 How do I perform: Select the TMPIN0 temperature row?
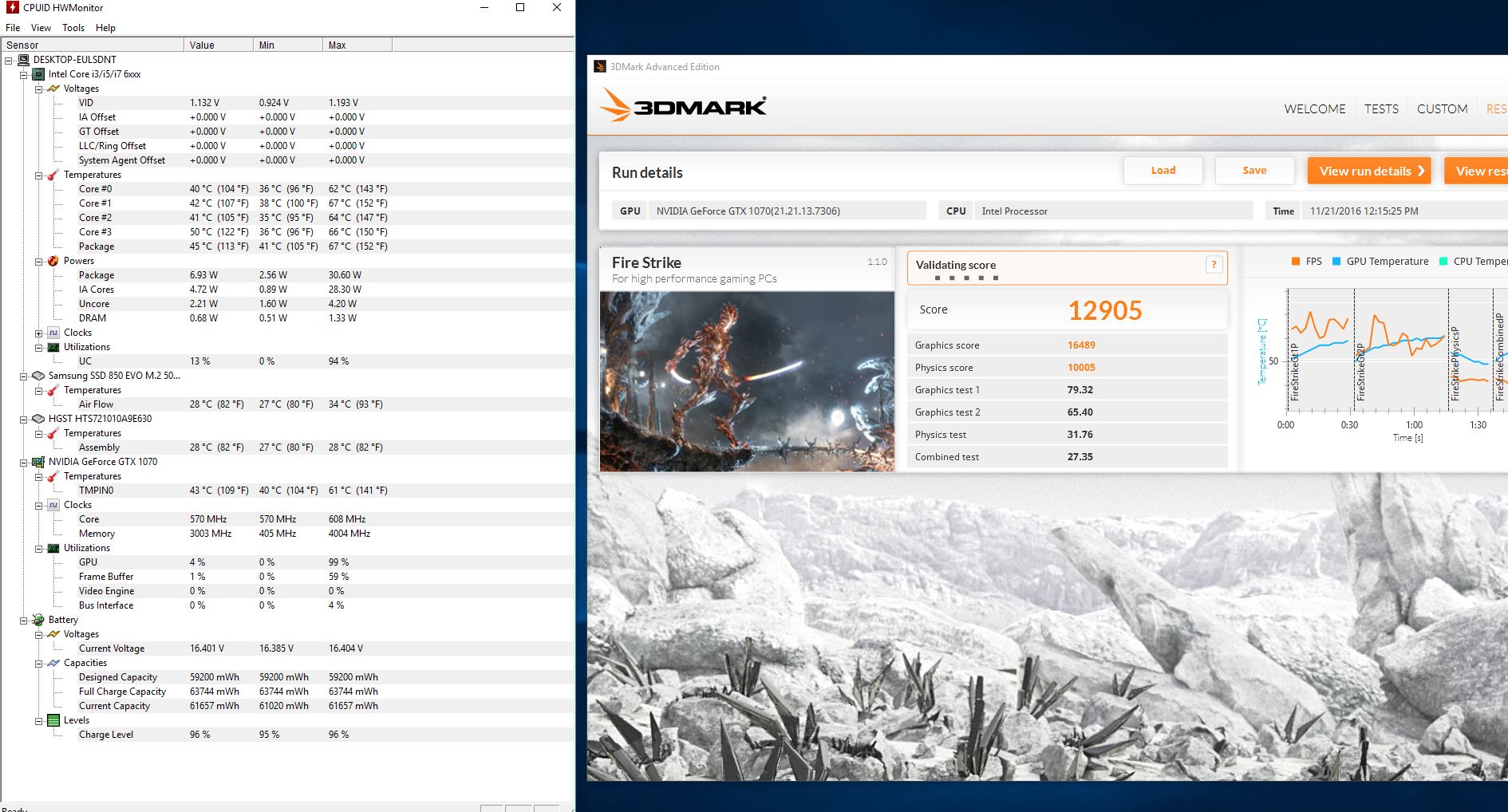[287, 491]
